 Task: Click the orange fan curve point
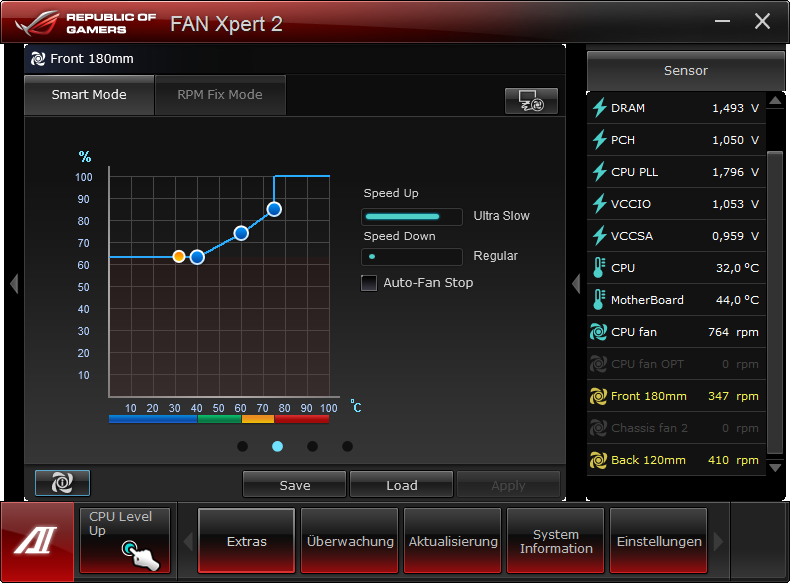point(178,256)
